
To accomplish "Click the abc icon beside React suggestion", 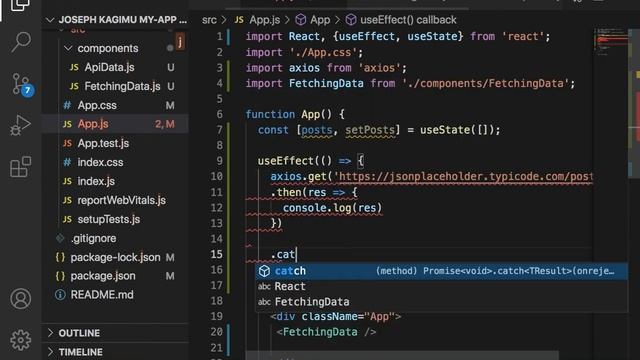I will pyautogui.click(x=264, y=287).
